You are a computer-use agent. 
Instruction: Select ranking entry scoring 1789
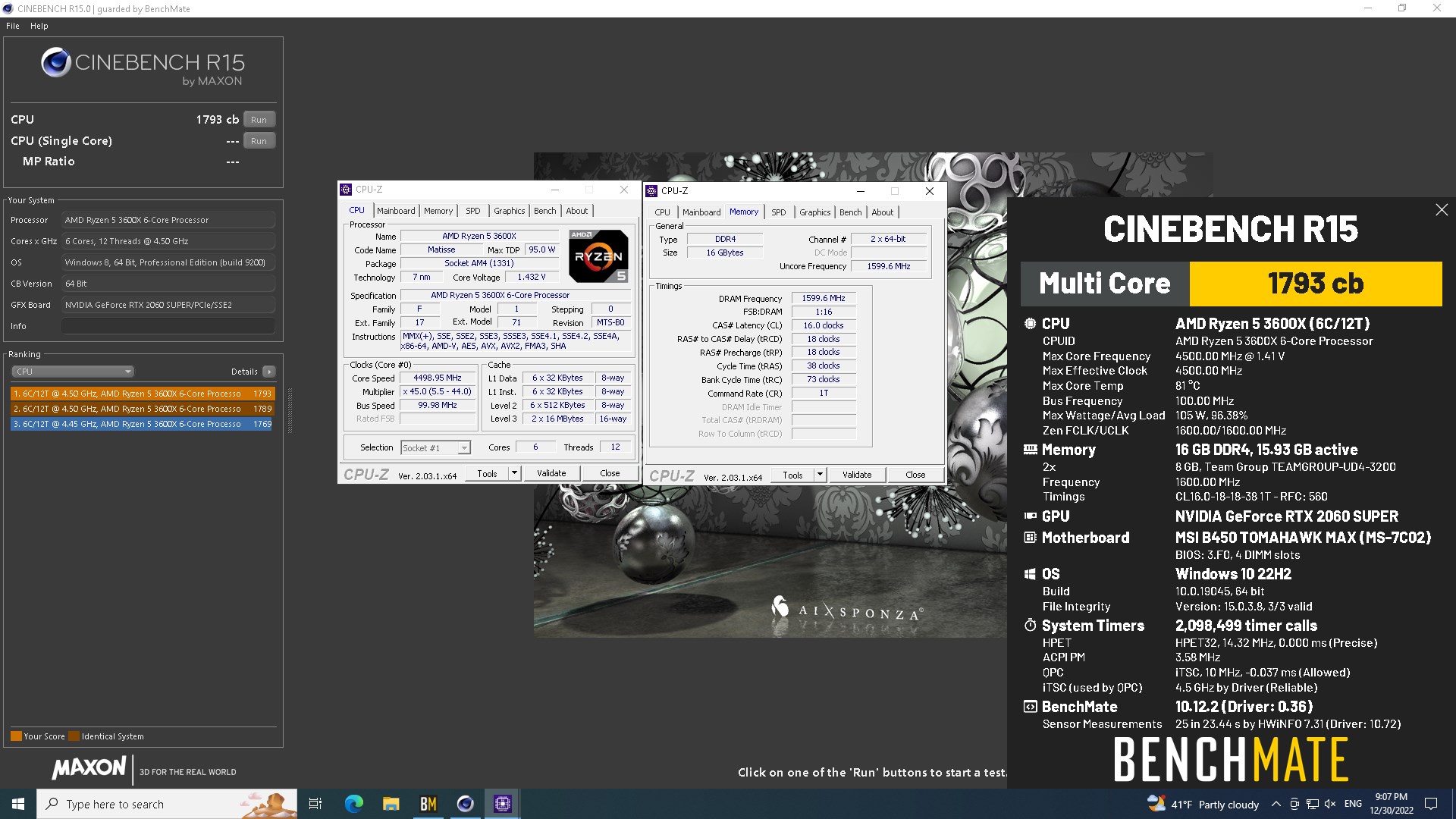click(x=142, y=409)
